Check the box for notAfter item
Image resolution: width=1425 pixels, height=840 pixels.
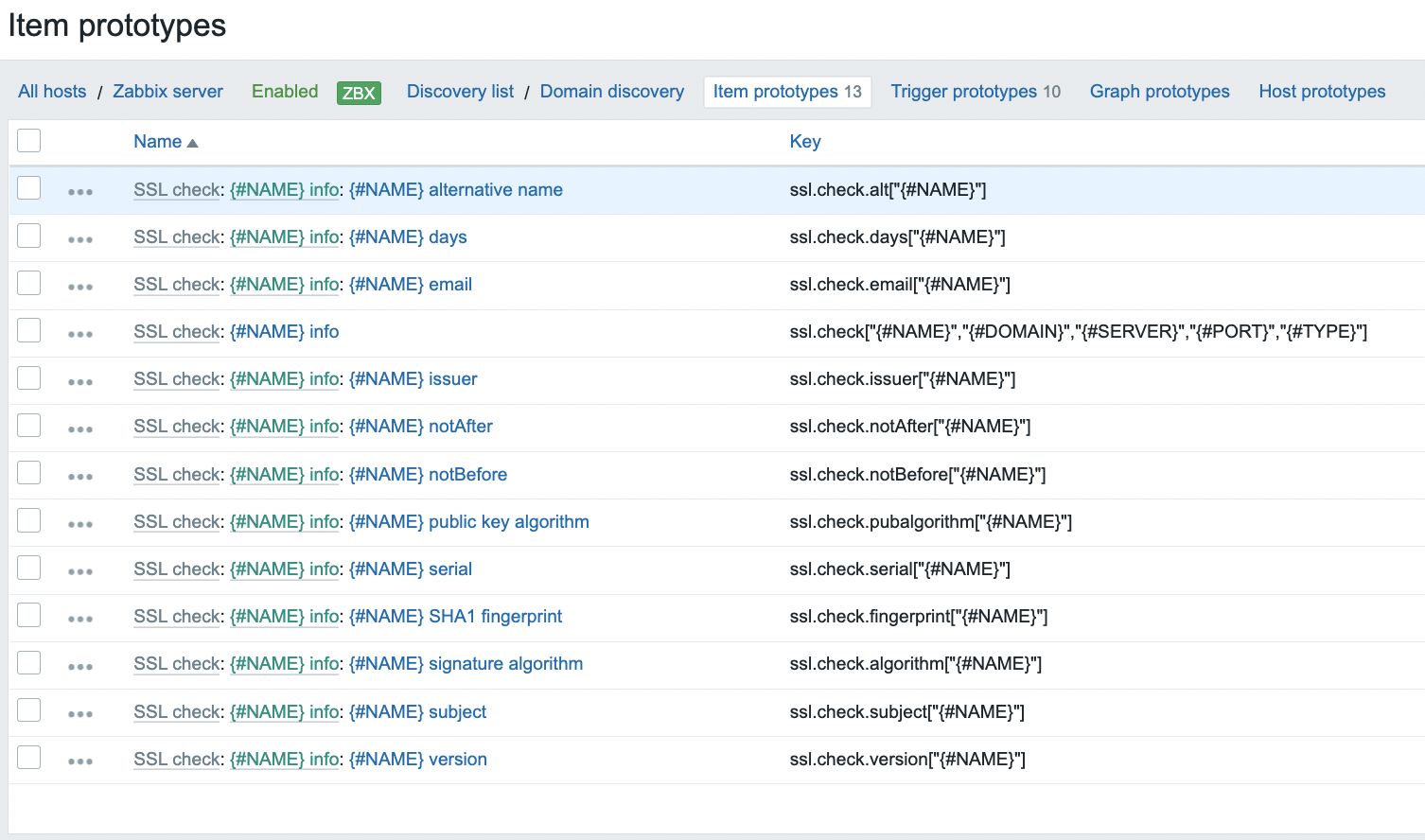tap(29, 426)
